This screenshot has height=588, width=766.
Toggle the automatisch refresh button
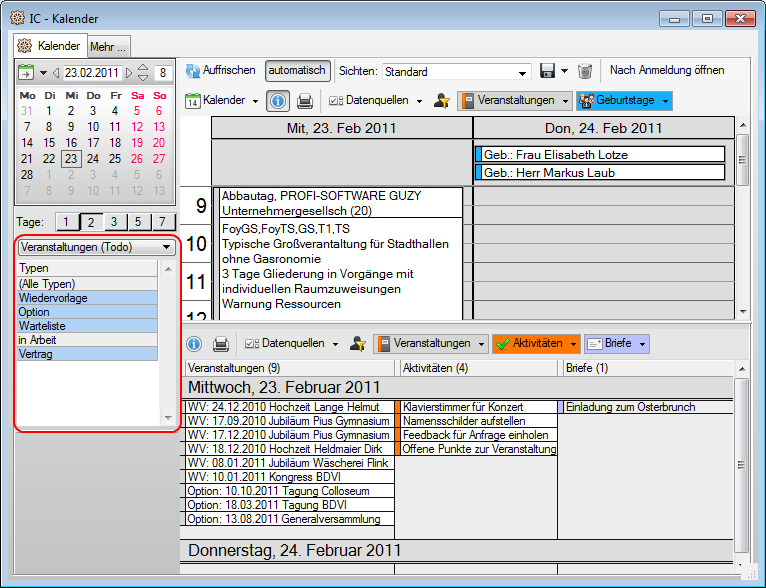(297, 71)
